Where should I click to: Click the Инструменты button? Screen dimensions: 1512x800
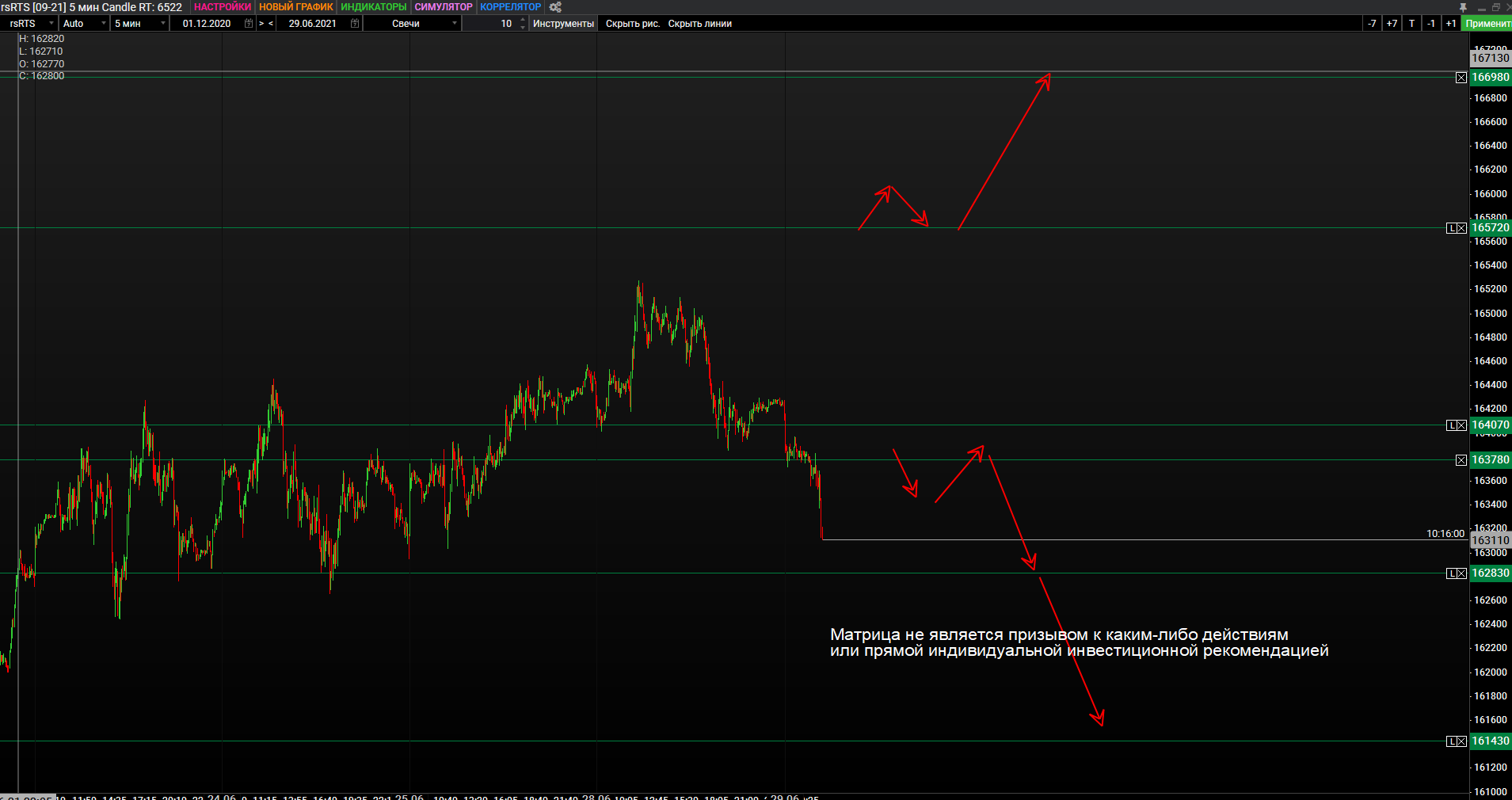click(563, 24)
